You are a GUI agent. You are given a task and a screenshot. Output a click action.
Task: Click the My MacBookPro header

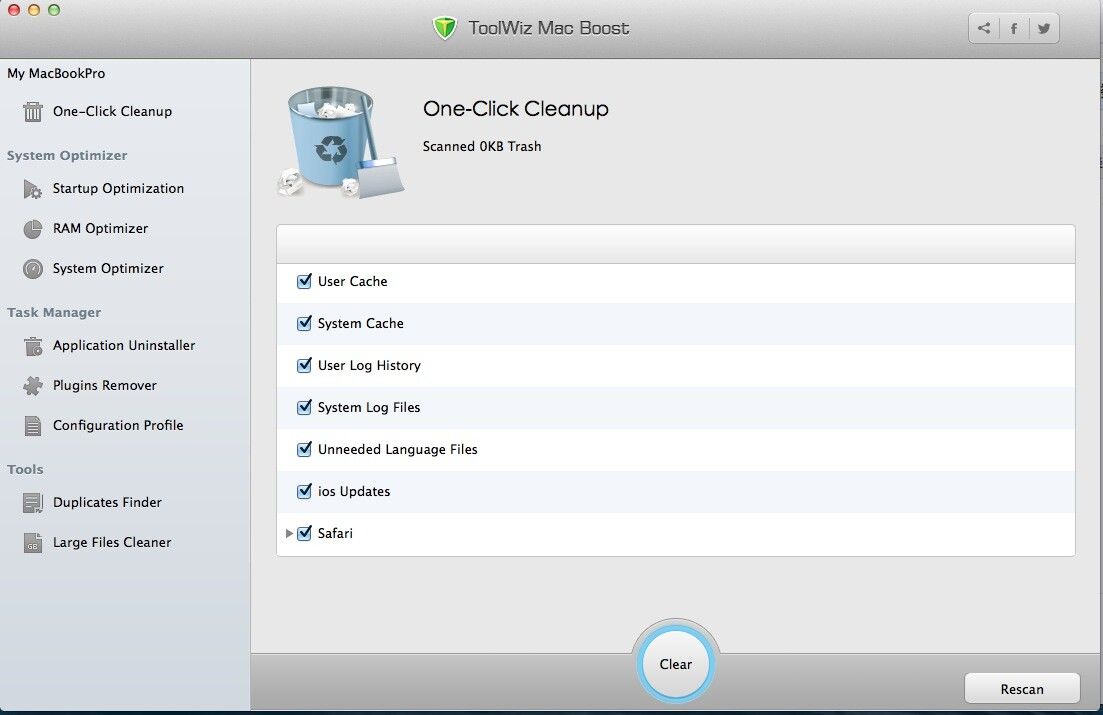point(56,73)
